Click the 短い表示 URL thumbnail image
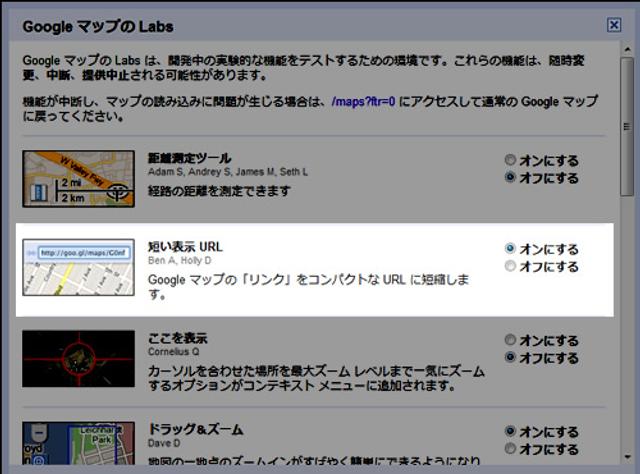 point(78,267)
